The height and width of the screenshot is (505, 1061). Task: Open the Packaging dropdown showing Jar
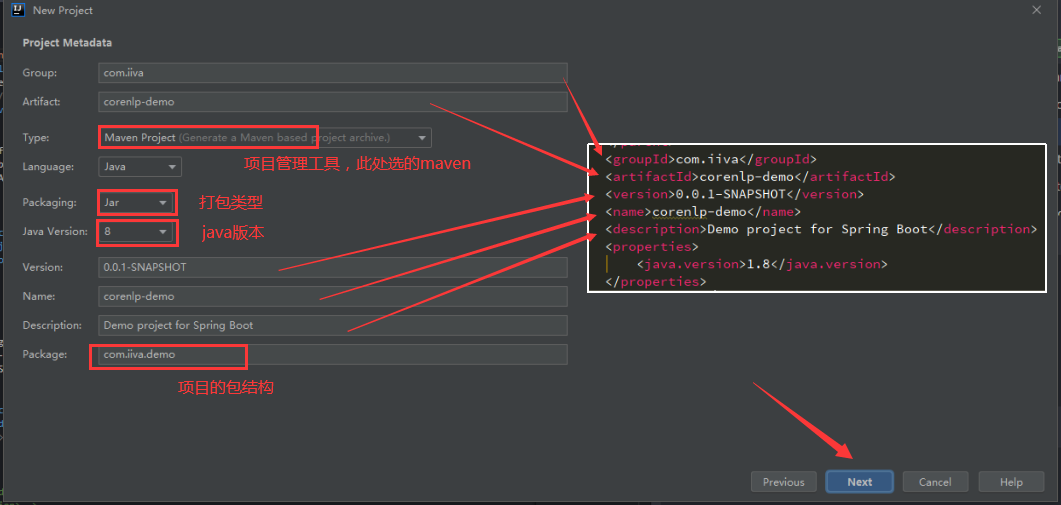click(x=137, y=202)
